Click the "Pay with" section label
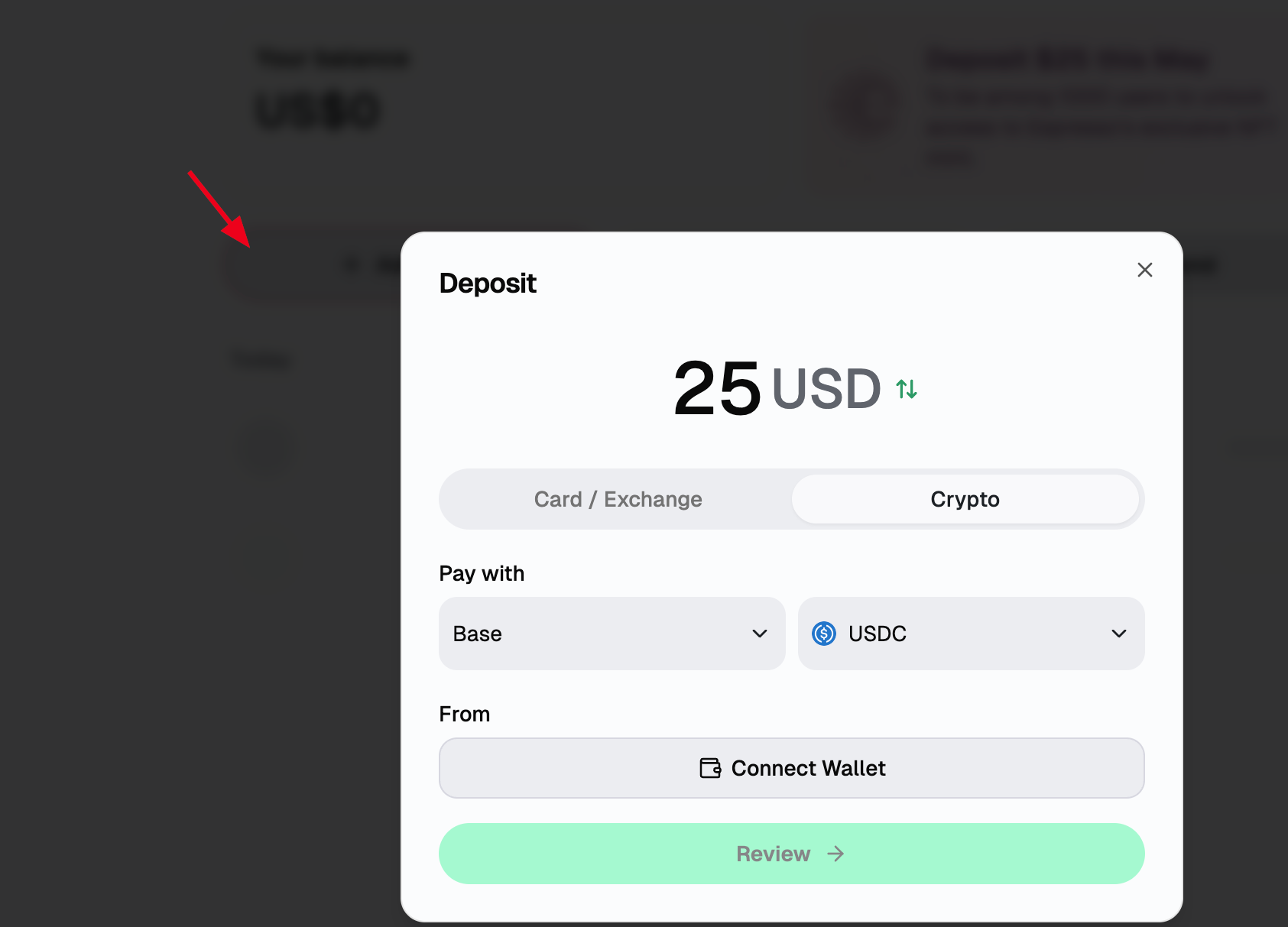 (482, 573)
